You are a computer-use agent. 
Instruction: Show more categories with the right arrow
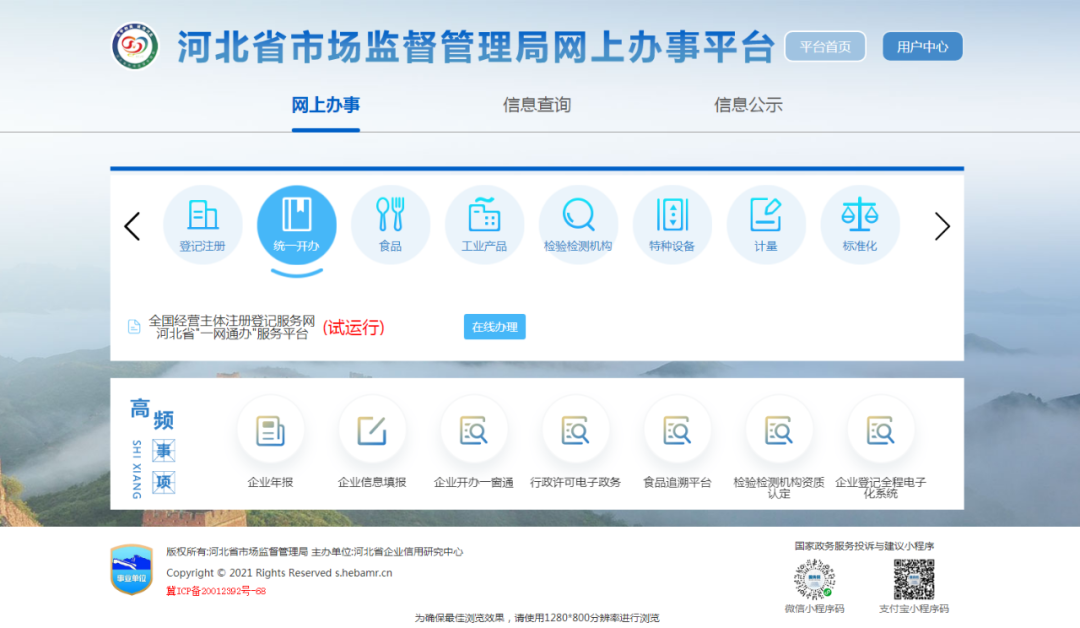[x=941, y=227]
